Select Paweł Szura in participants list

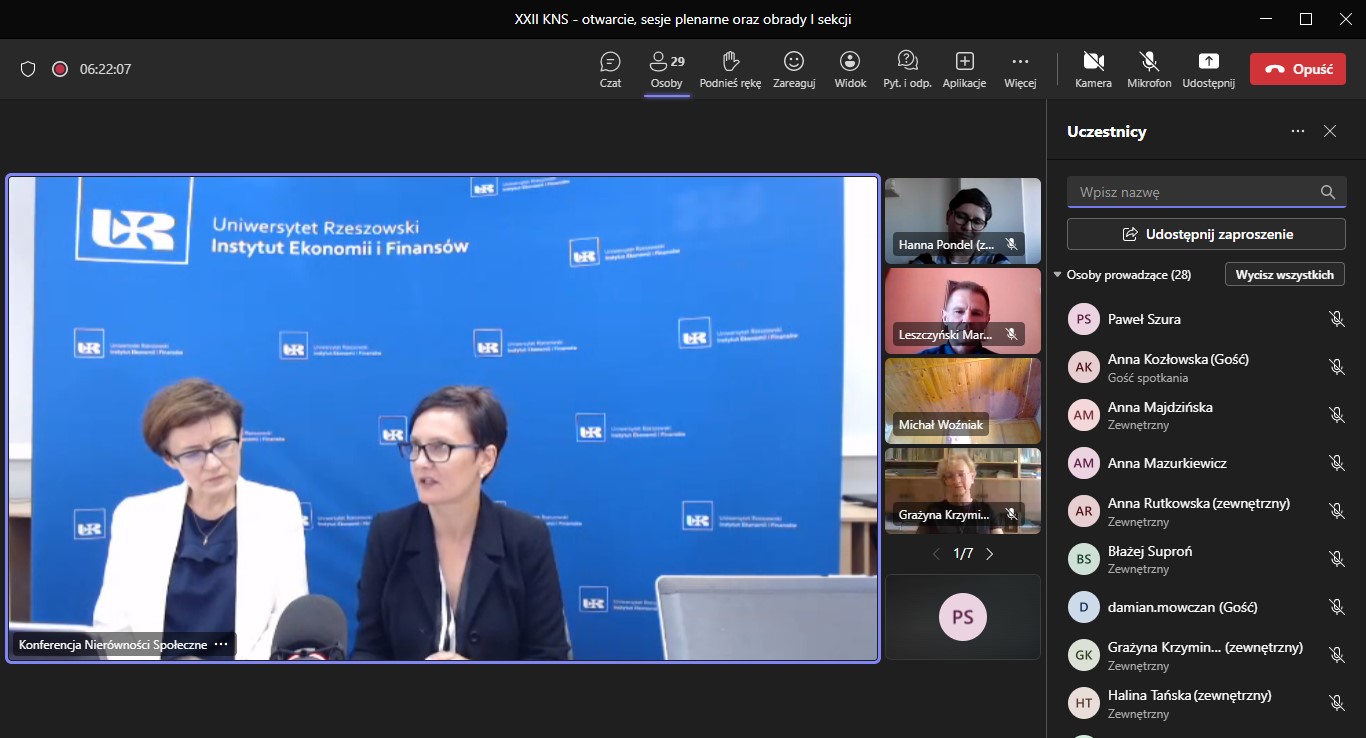click(1144, 319)
